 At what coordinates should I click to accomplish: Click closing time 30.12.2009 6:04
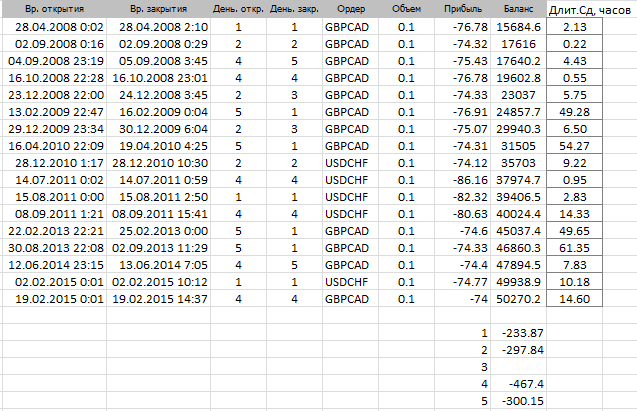[158, 129]
